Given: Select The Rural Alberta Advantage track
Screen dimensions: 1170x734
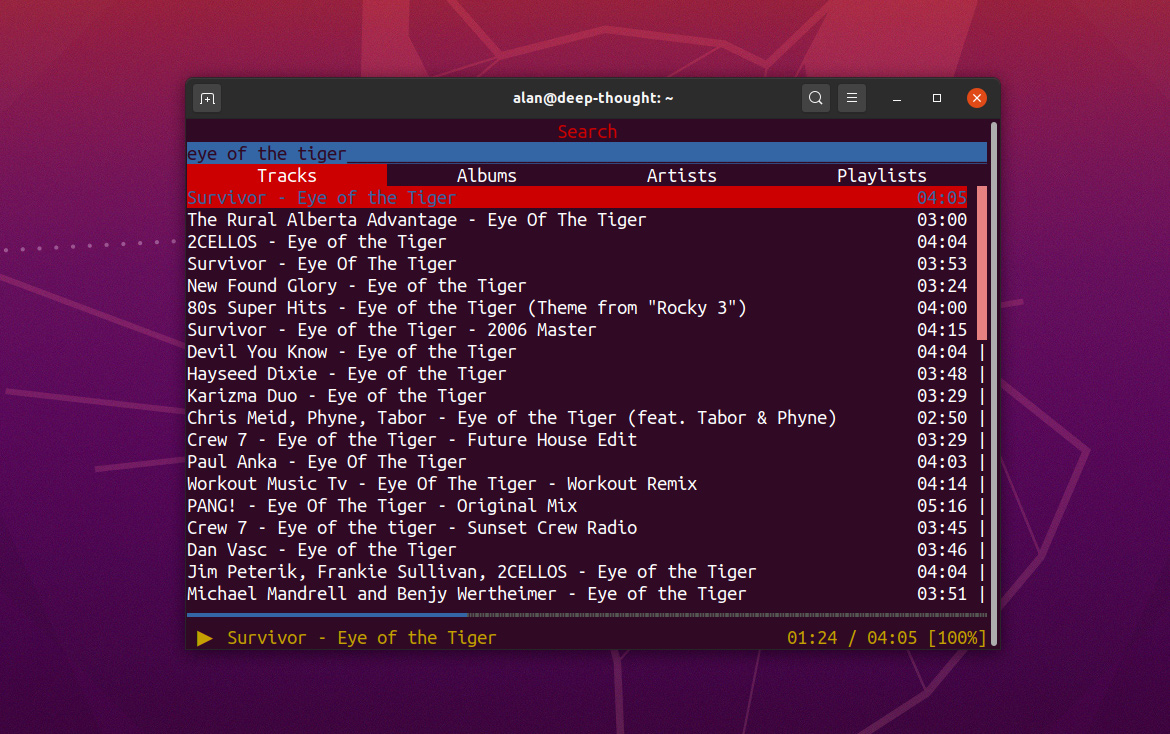Looking at the screenshot, I should (577, 220).
